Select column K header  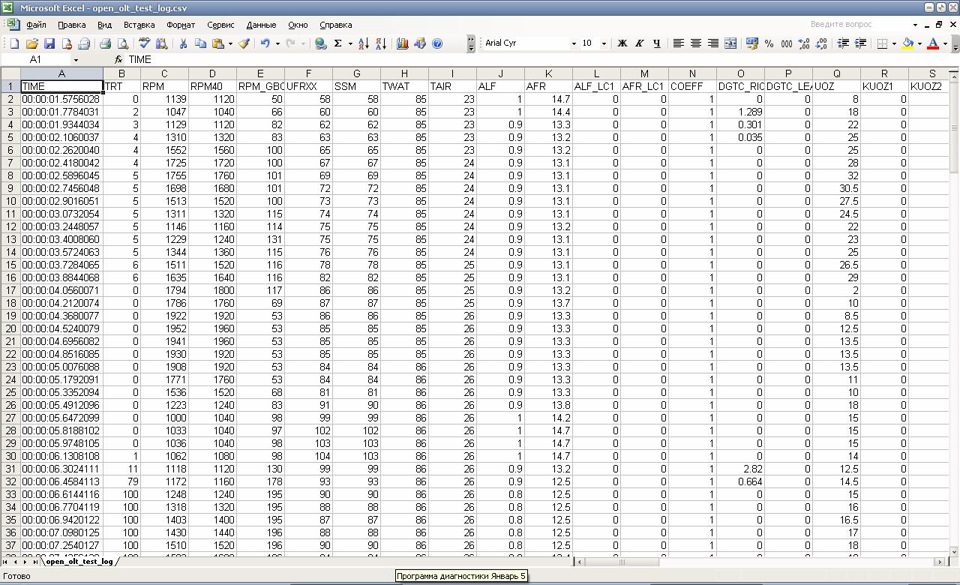[x=549, y=73]
